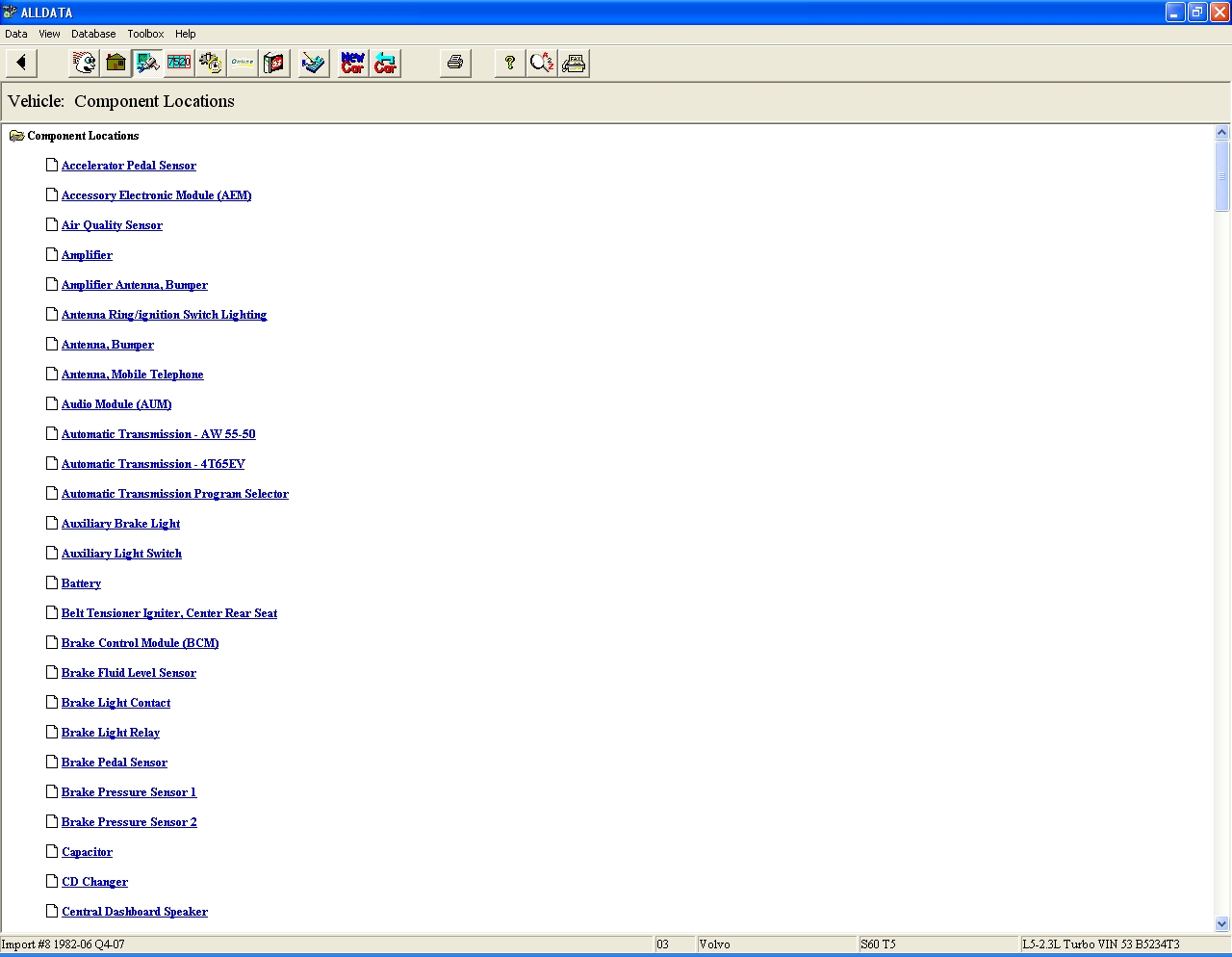Click the scrollbar down arrow
This screenshot has width=1232, height=957.
pyautogui.click(x=1222, y=923)
